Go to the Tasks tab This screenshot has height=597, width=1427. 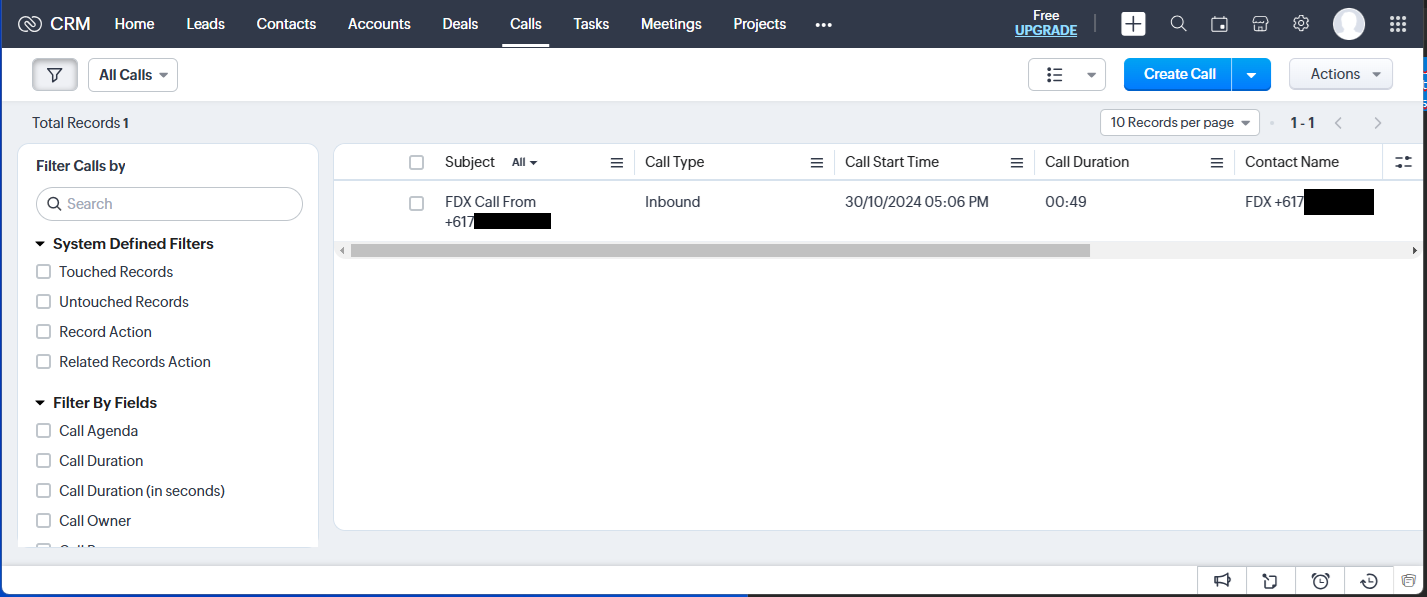(591, 24)
